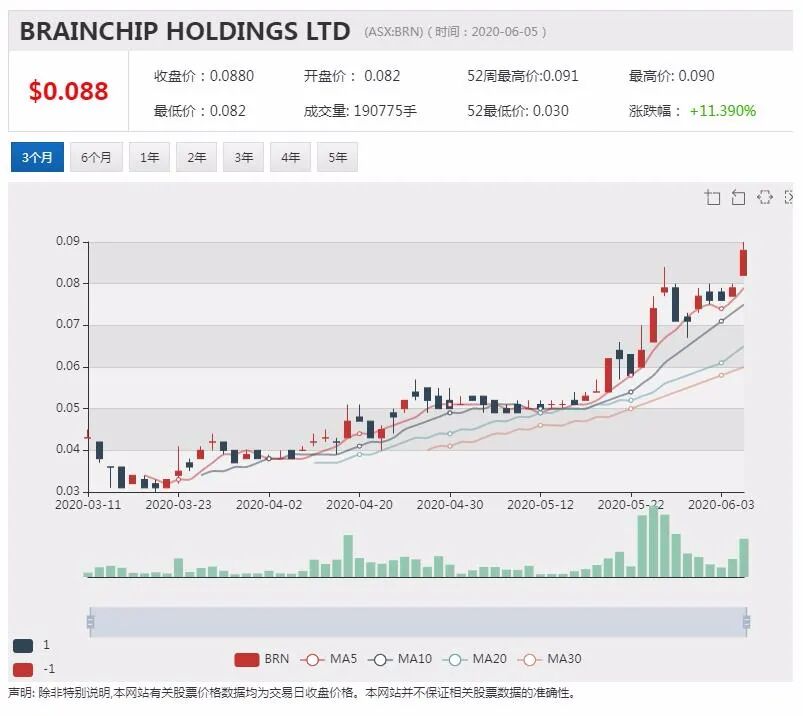803x716 pixels.
Task: Click the 开盘价 0.082 value
Action: (352, 76)
